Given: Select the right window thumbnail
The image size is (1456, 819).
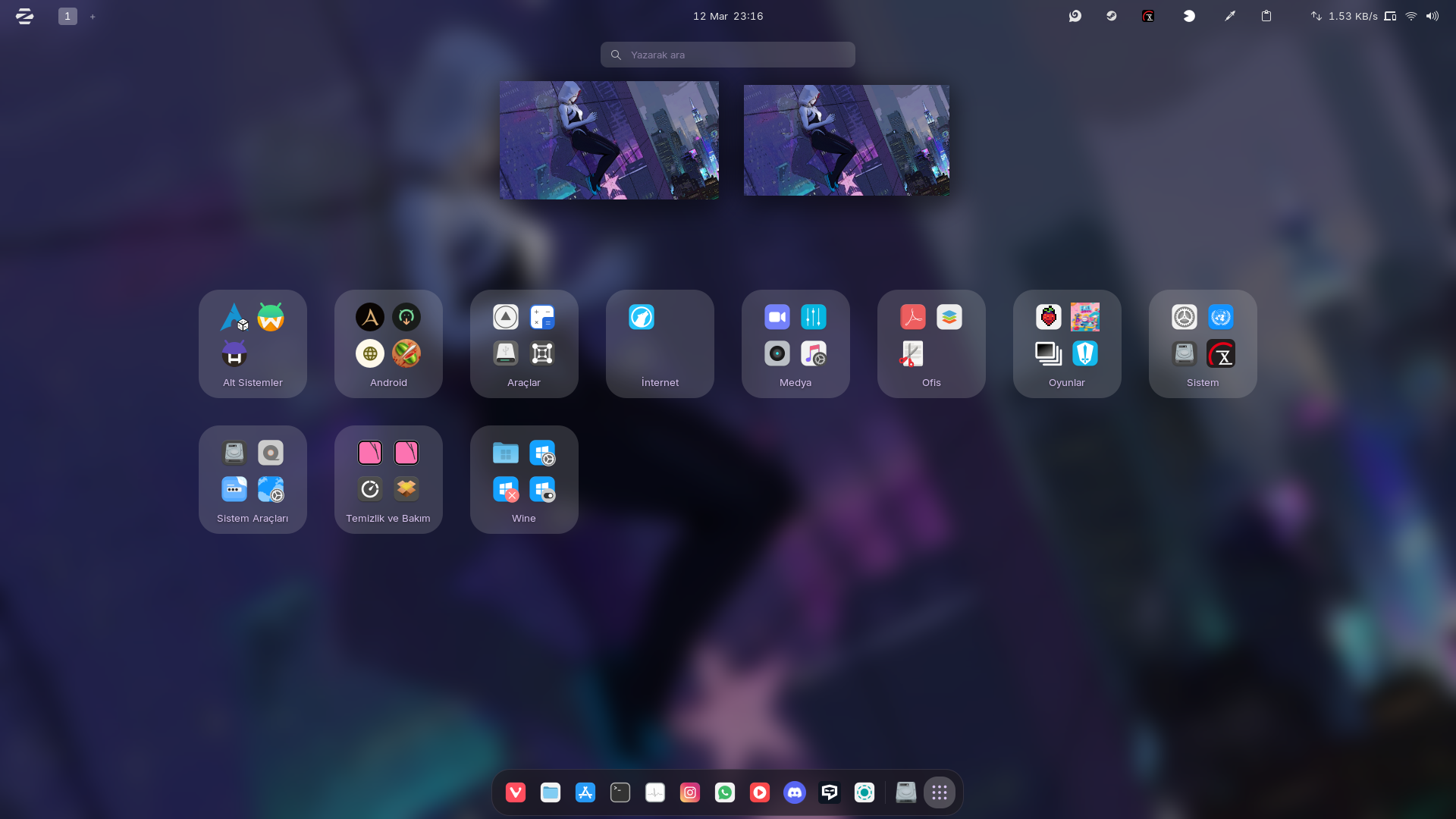Looking at the screenshot, I should coord(846,140).
